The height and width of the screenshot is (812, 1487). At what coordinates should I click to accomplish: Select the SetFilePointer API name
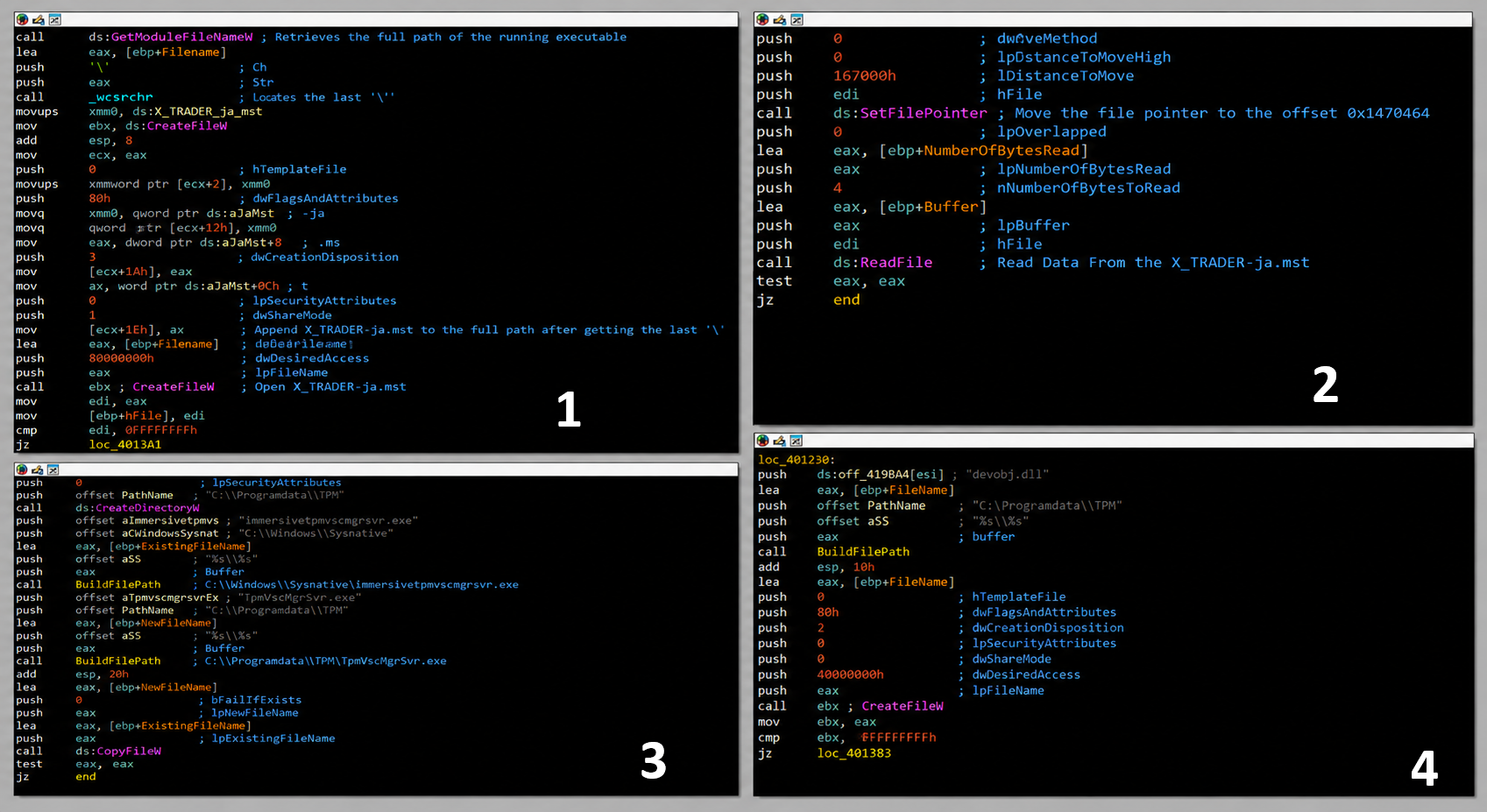924,113
